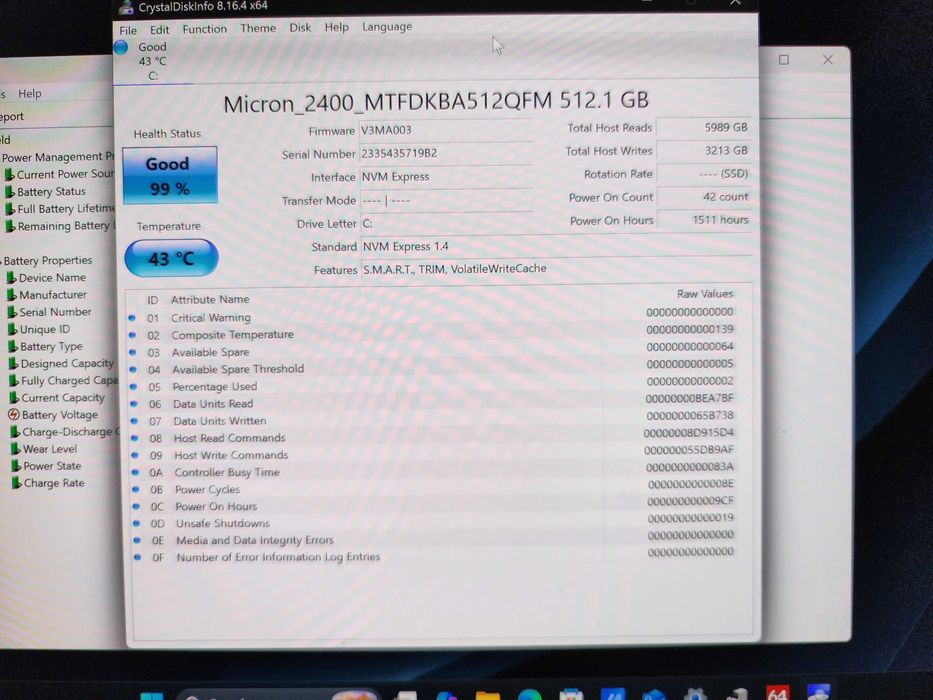
Task: Click the blue status dot for Host Read Commands
Action: [x=135, y=438]
